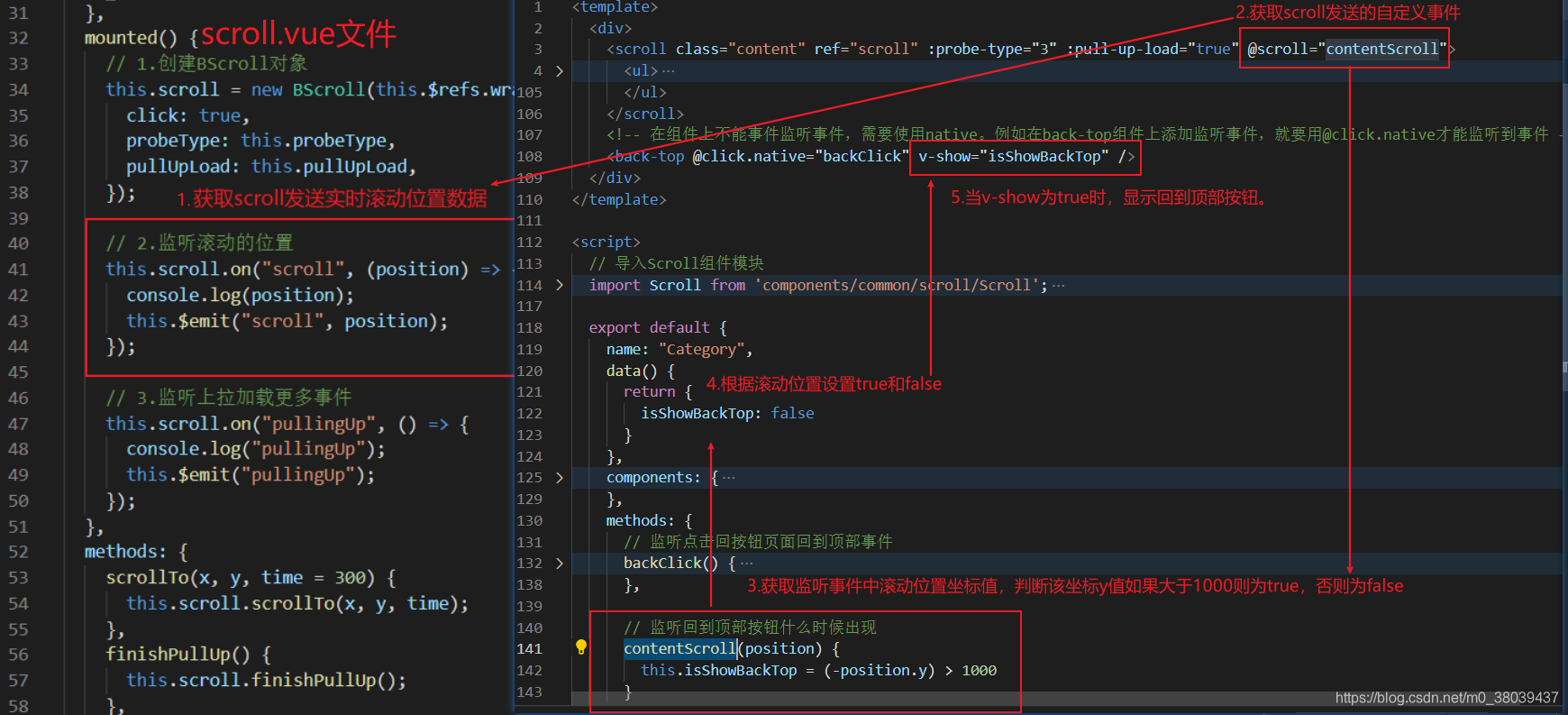Screen dimensions: 1568x715
Task: Click 'this.$emit("pullingUp");' line
Action: (x=251, y=475)
